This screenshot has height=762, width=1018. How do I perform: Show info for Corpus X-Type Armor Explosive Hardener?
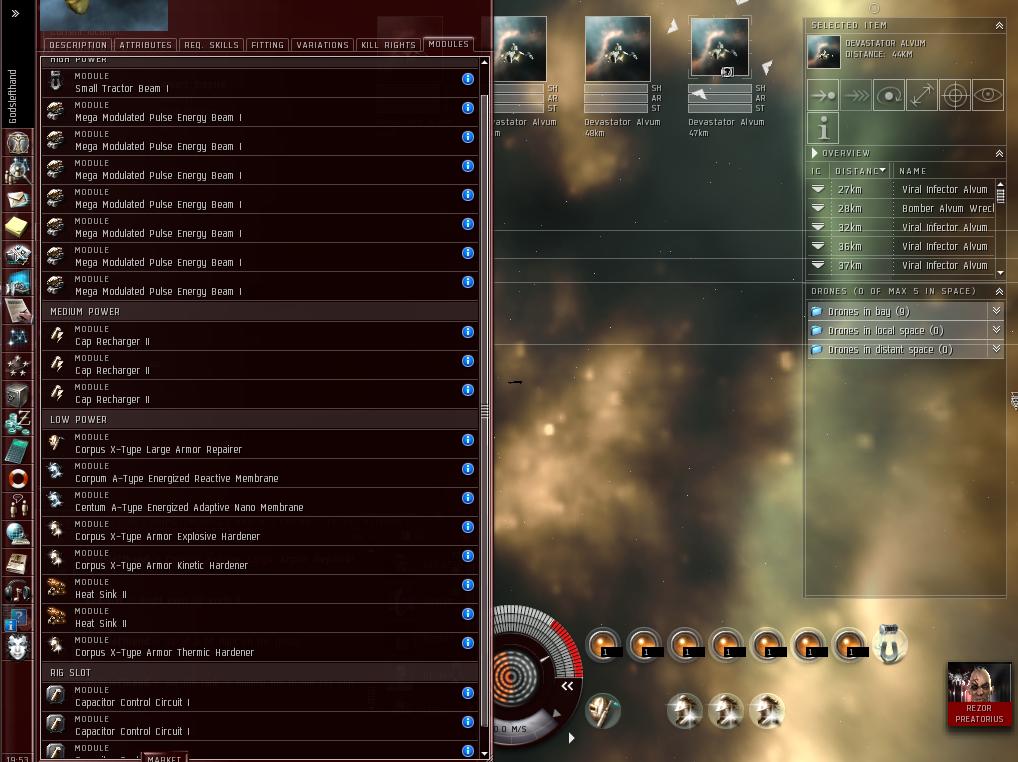click(x=467, y=527)
